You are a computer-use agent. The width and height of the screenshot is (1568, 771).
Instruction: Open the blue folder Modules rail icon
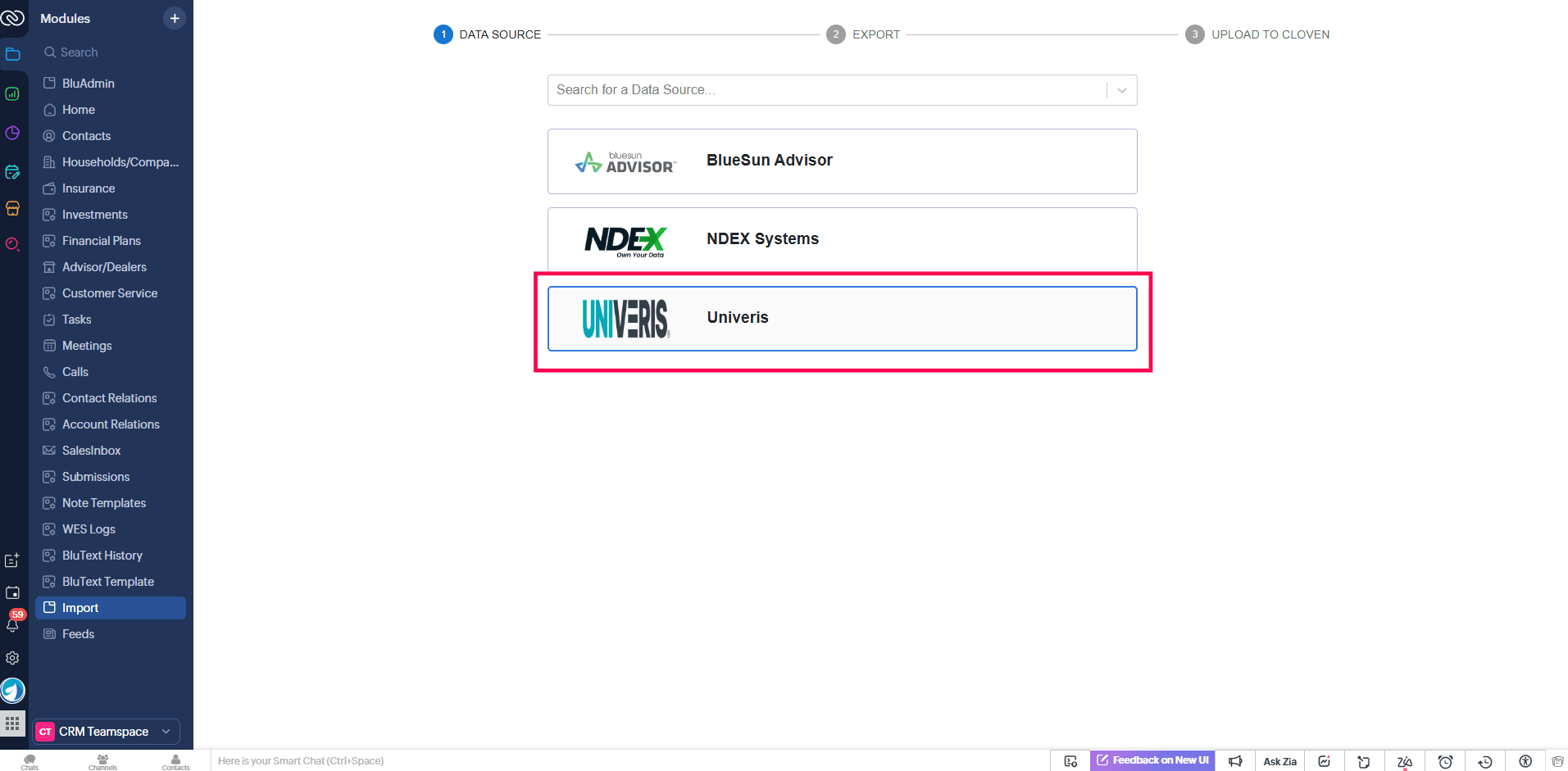12,54
